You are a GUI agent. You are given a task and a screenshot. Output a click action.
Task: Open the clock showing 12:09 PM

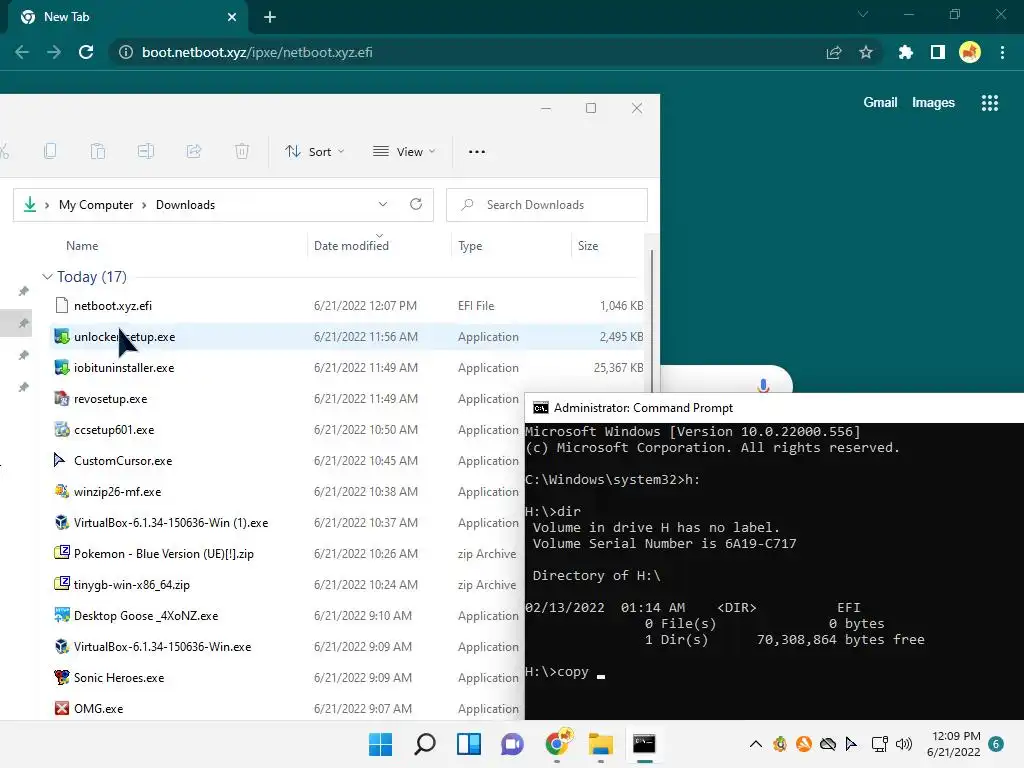pyautogui.click(x=954, y=744)
